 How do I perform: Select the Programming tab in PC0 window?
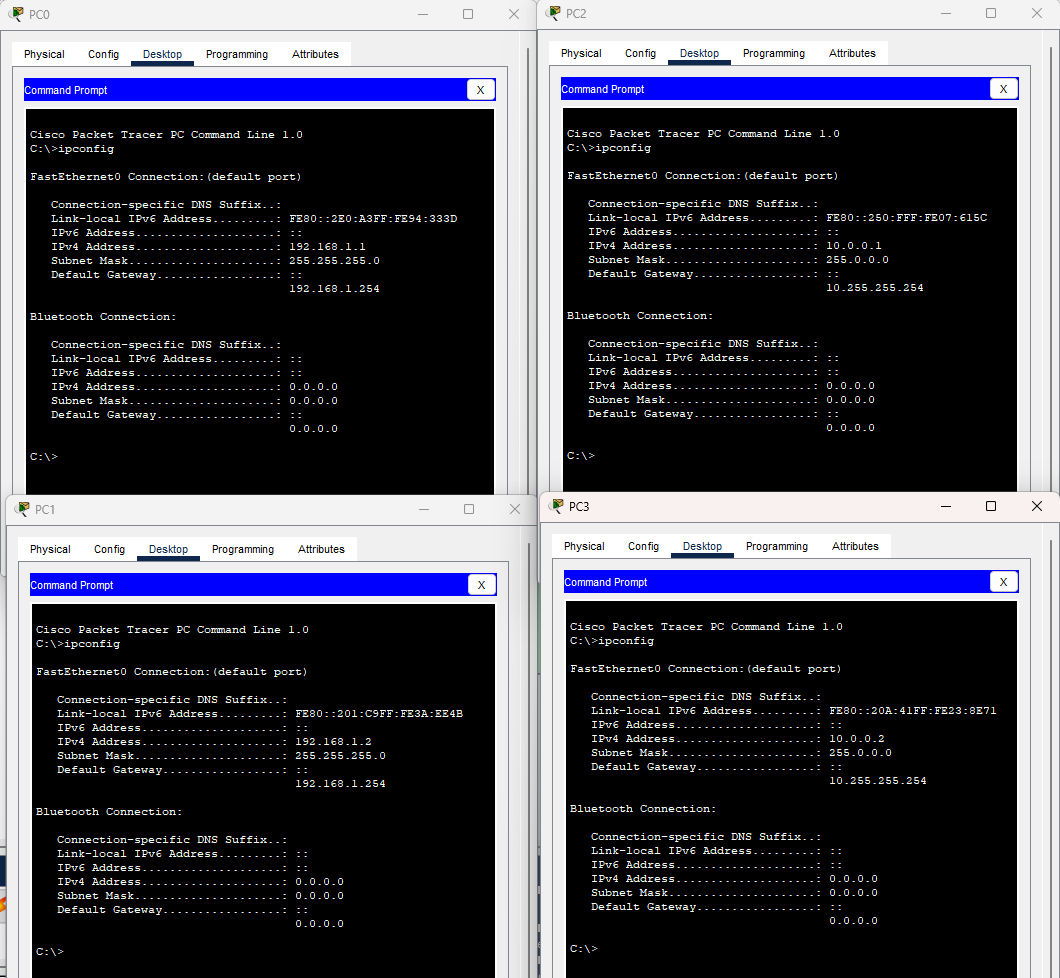pos(237,53)
